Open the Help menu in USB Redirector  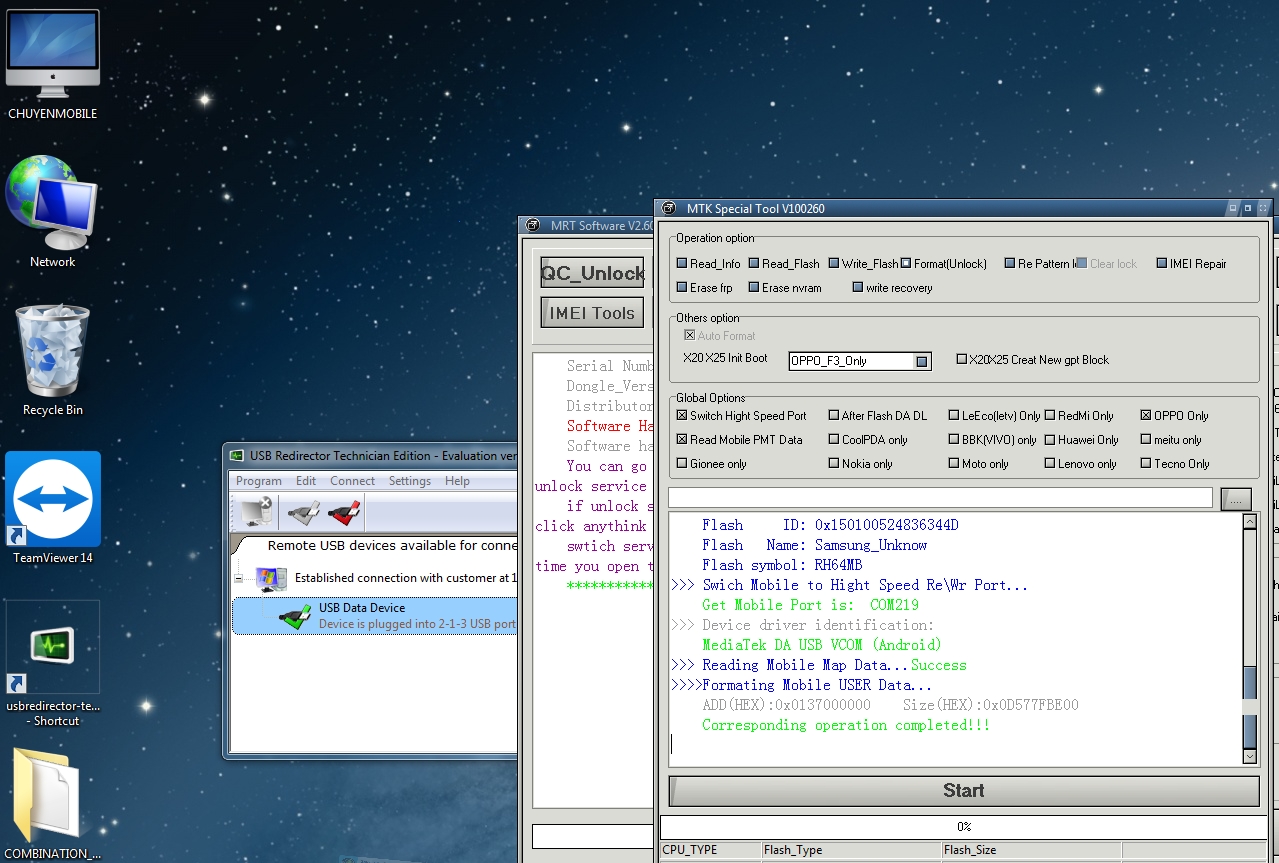457,481
